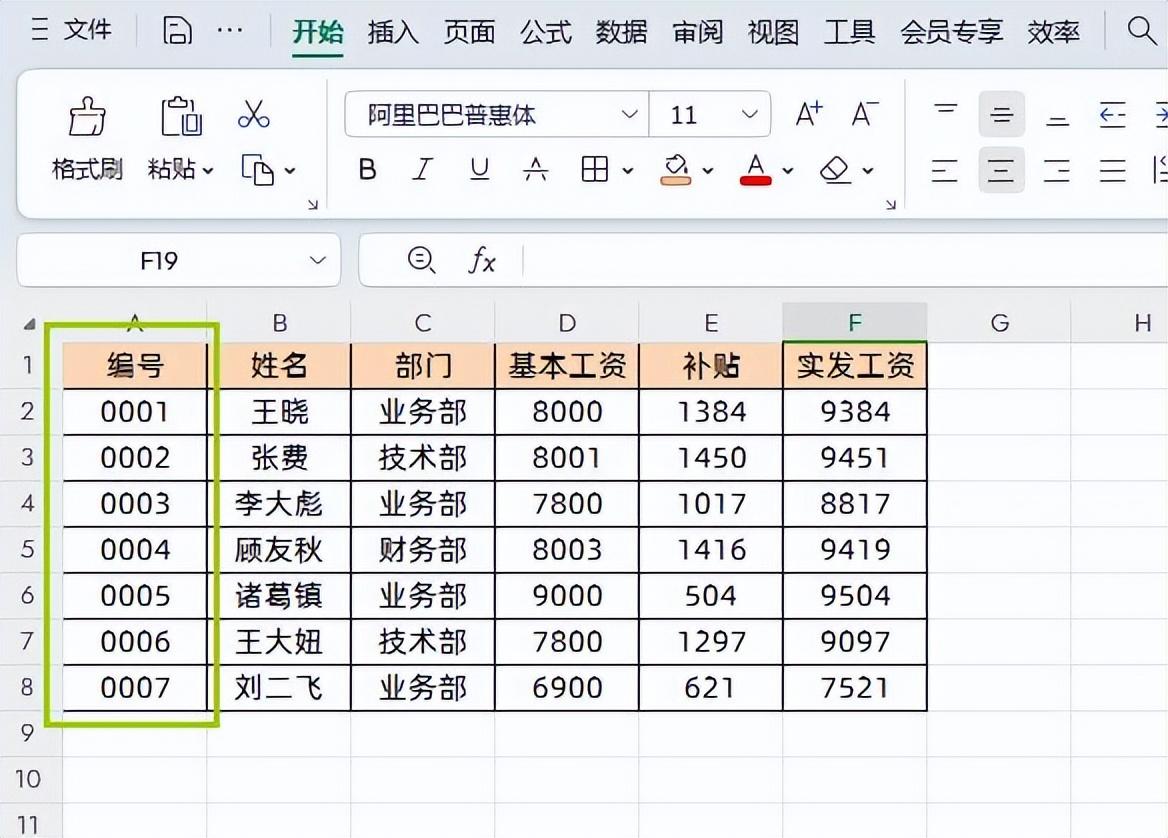Click the Format Painter brush icon

[x=87, y=116]
